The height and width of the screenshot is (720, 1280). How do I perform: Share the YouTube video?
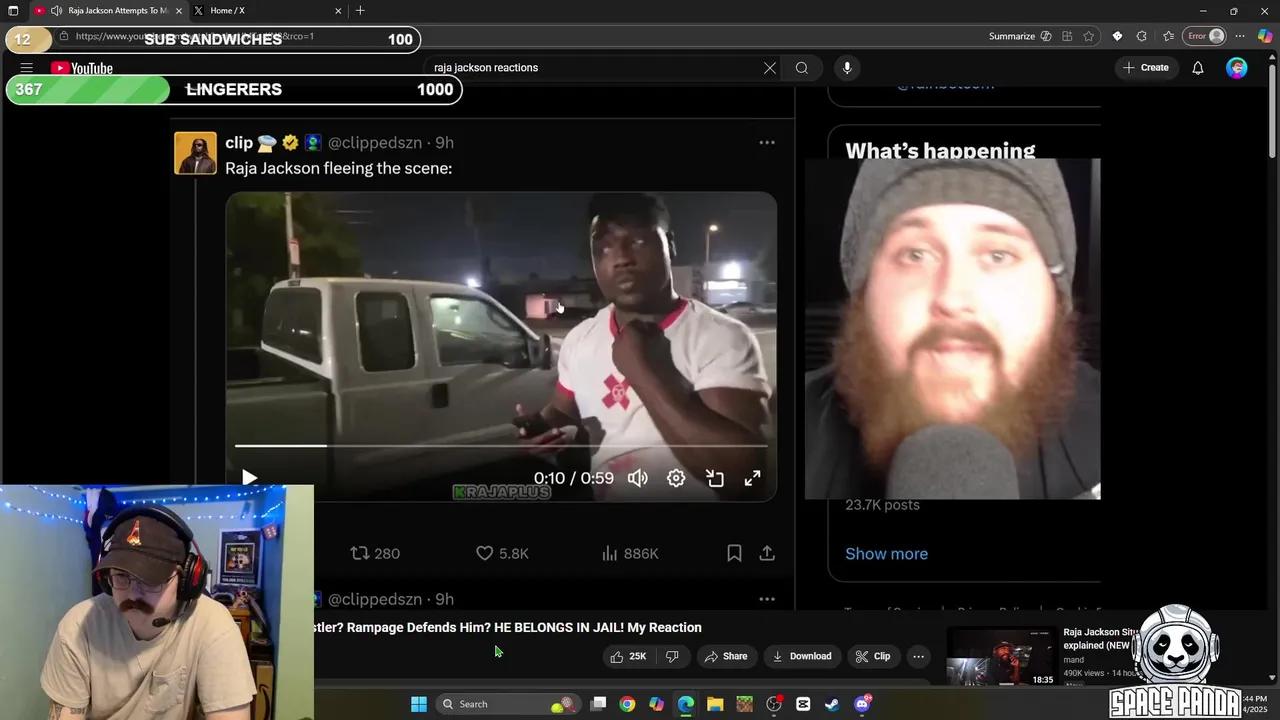[726, 656]
